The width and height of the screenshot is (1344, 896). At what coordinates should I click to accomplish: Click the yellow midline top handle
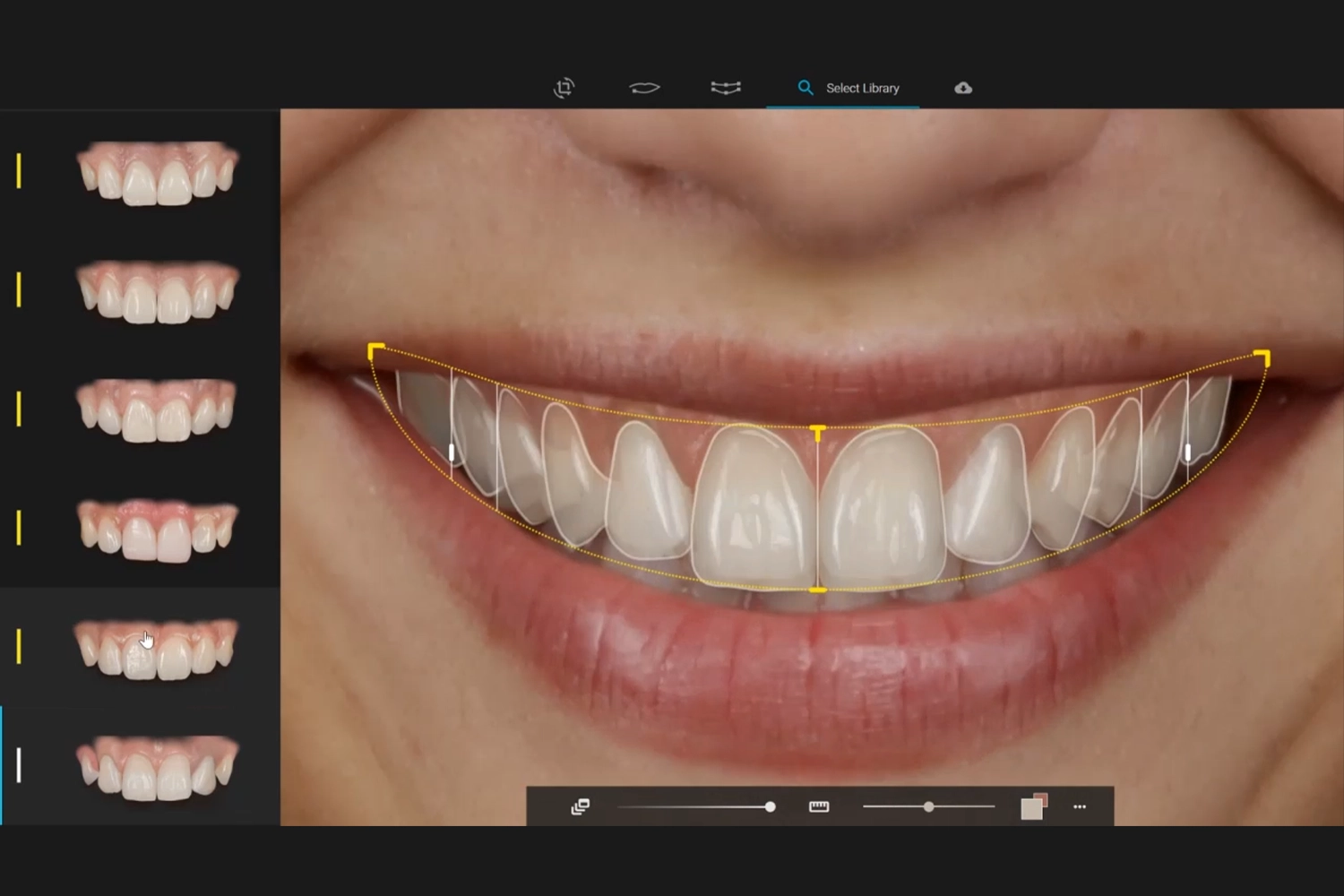pyautogui.click(x=817, y=433)
